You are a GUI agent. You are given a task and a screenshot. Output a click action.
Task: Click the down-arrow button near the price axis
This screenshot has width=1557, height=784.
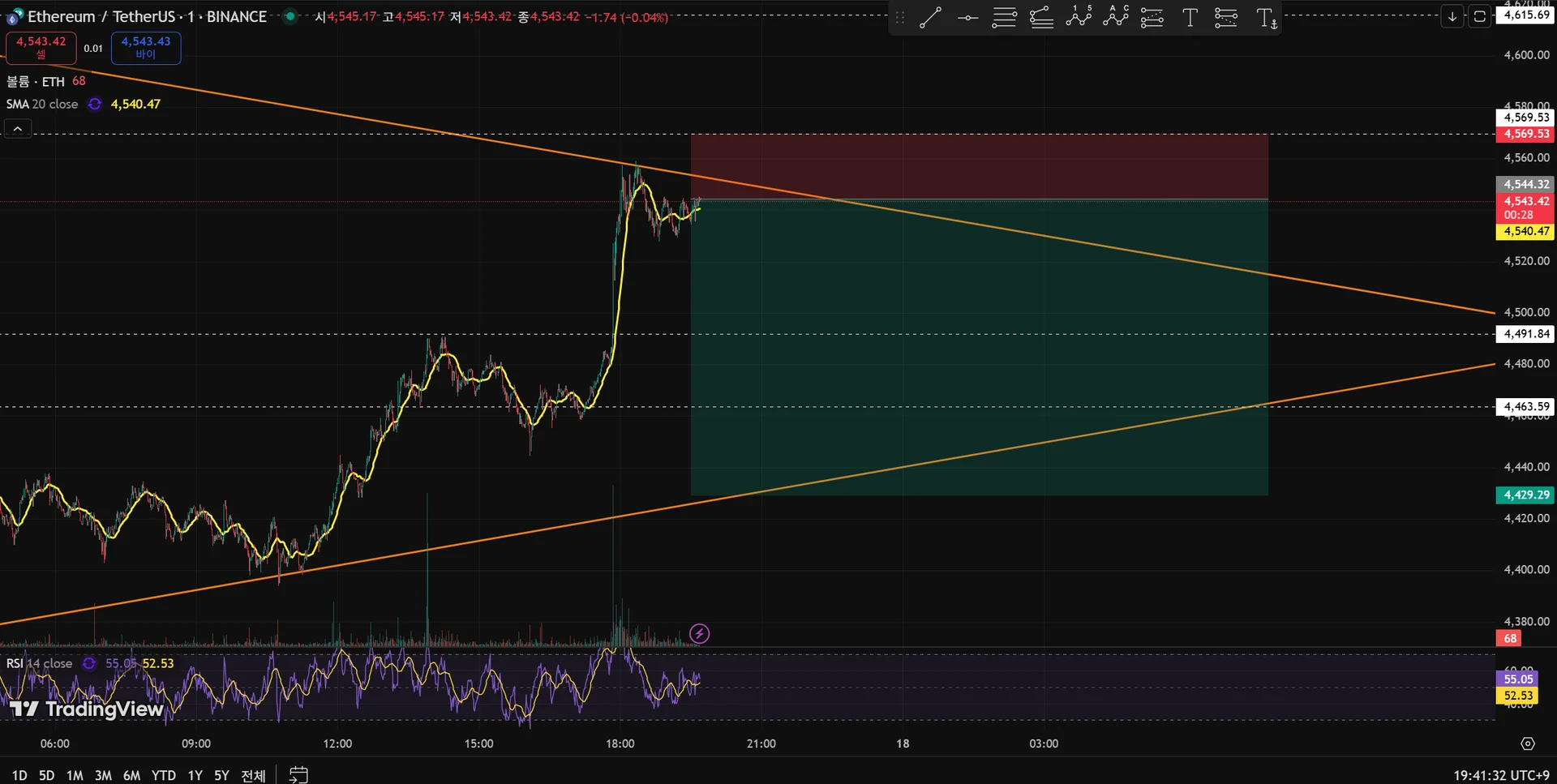tap(1452, 16)
